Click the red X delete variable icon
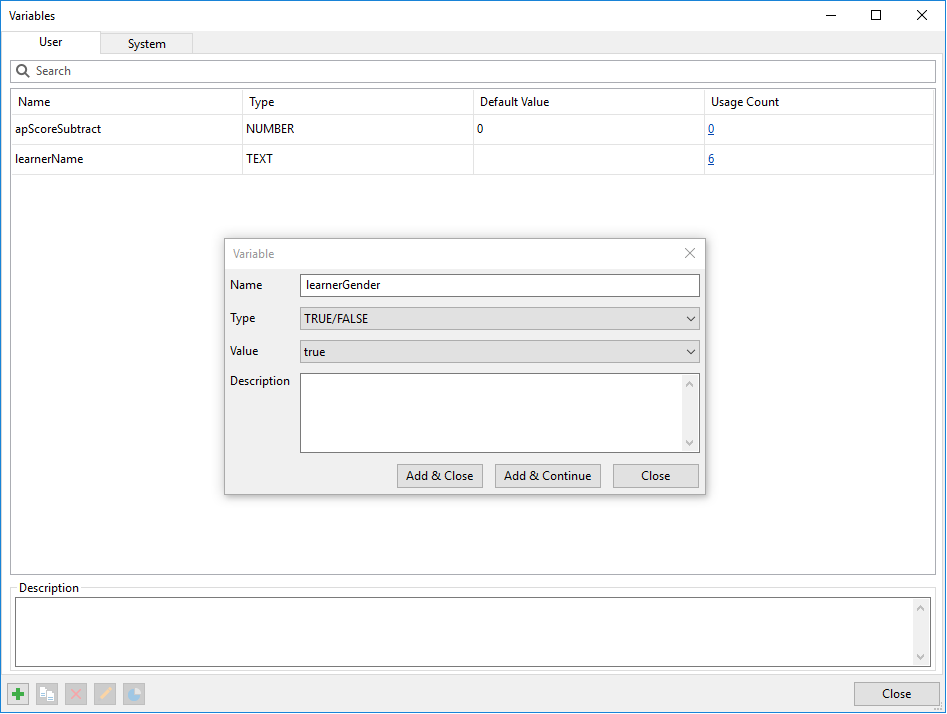 [x=76, y=693]
